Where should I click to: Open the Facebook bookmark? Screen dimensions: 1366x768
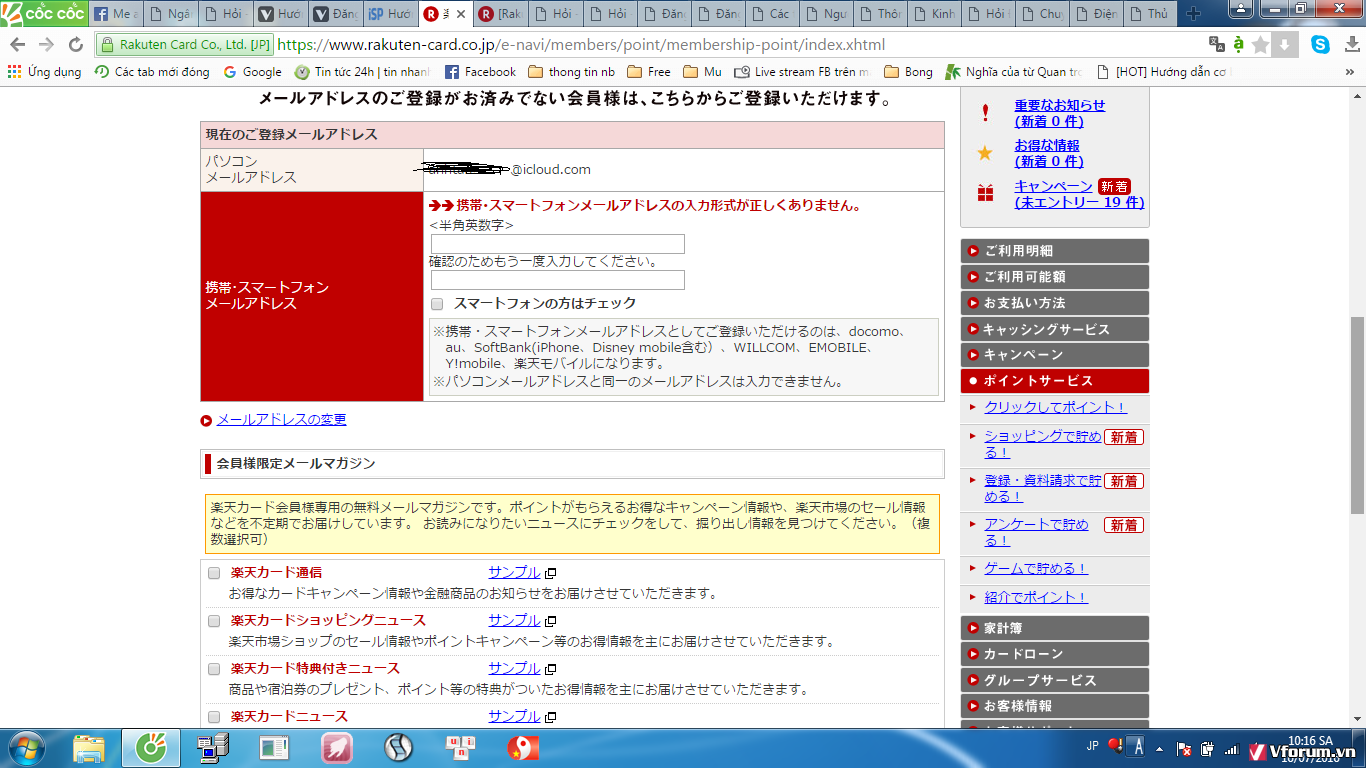[x=480, y=72]
